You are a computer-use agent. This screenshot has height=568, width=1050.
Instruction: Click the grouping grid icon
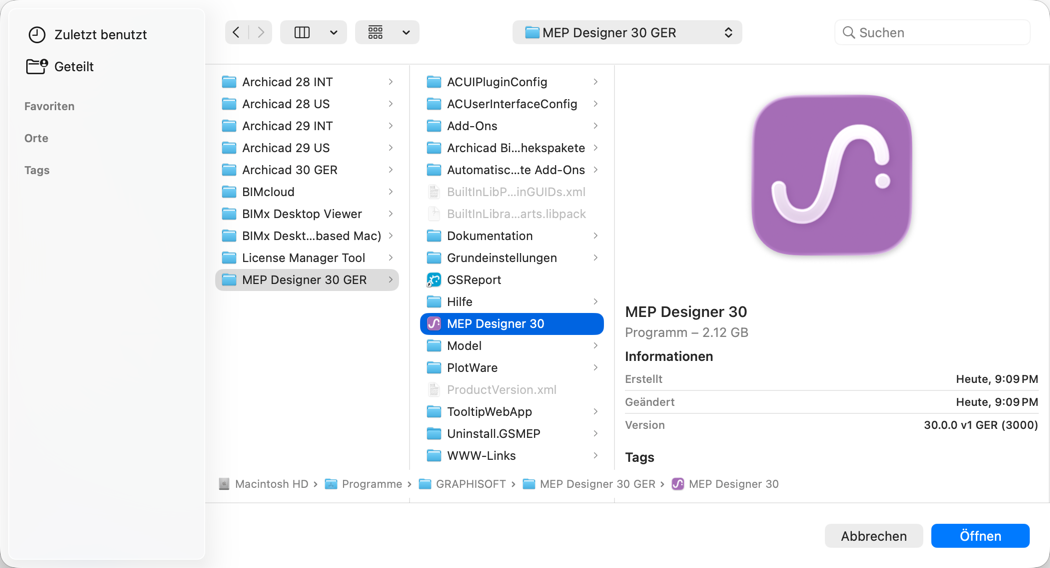click(x=376, y=32)
